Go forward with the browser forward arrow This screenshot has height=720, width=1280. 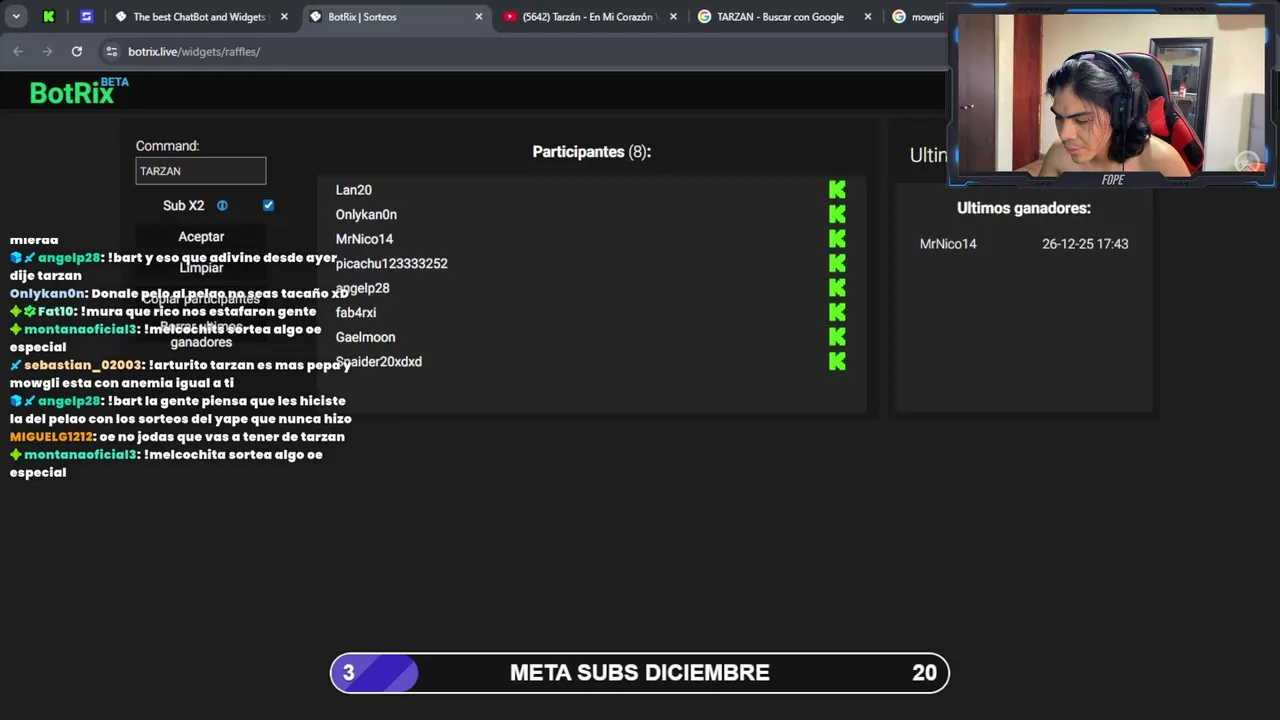tap(47, 51)
